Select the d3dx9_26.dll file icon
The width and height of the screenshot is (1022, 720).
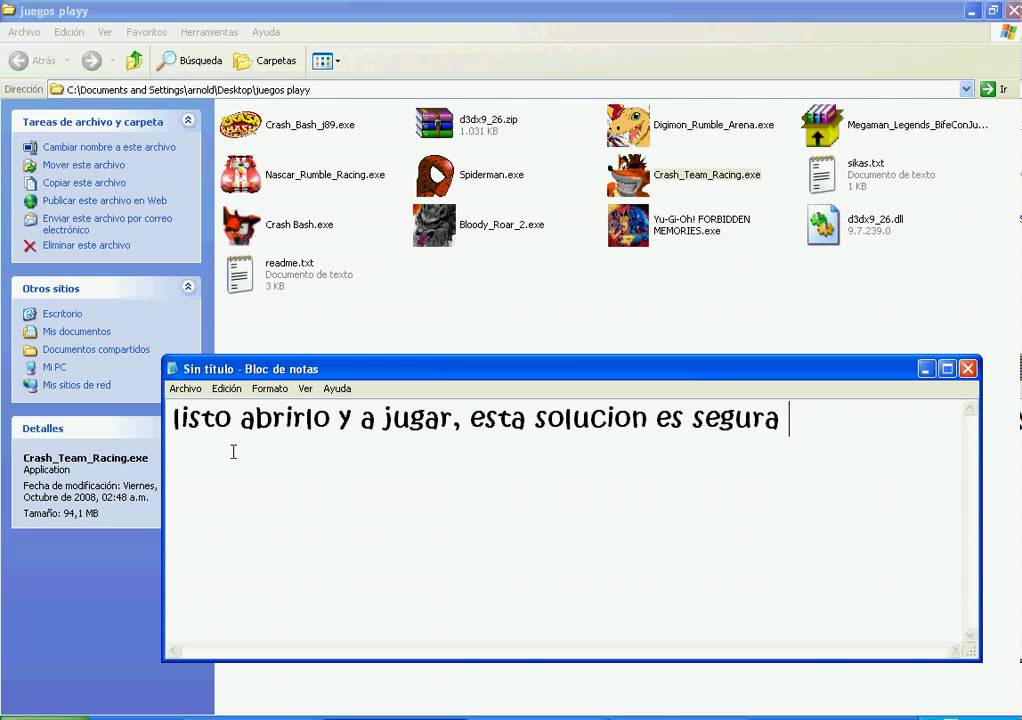tap(823, 225)
